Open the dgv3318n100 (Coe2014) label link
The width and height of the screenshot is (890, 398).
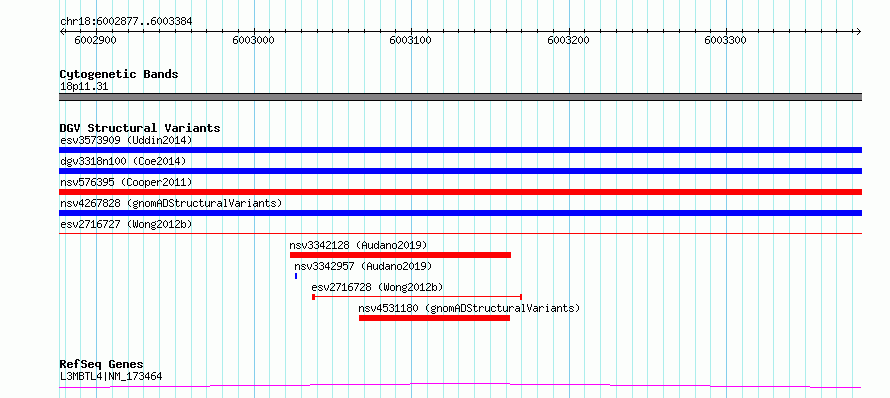[x=123, y=161]
